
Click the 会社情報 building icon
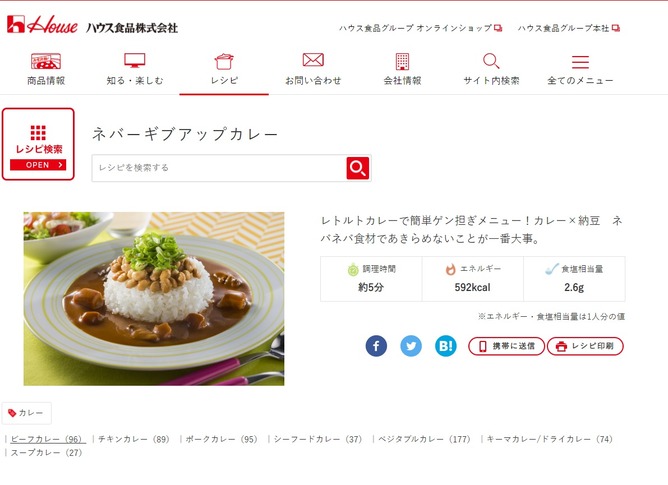[x=402, y=61]
